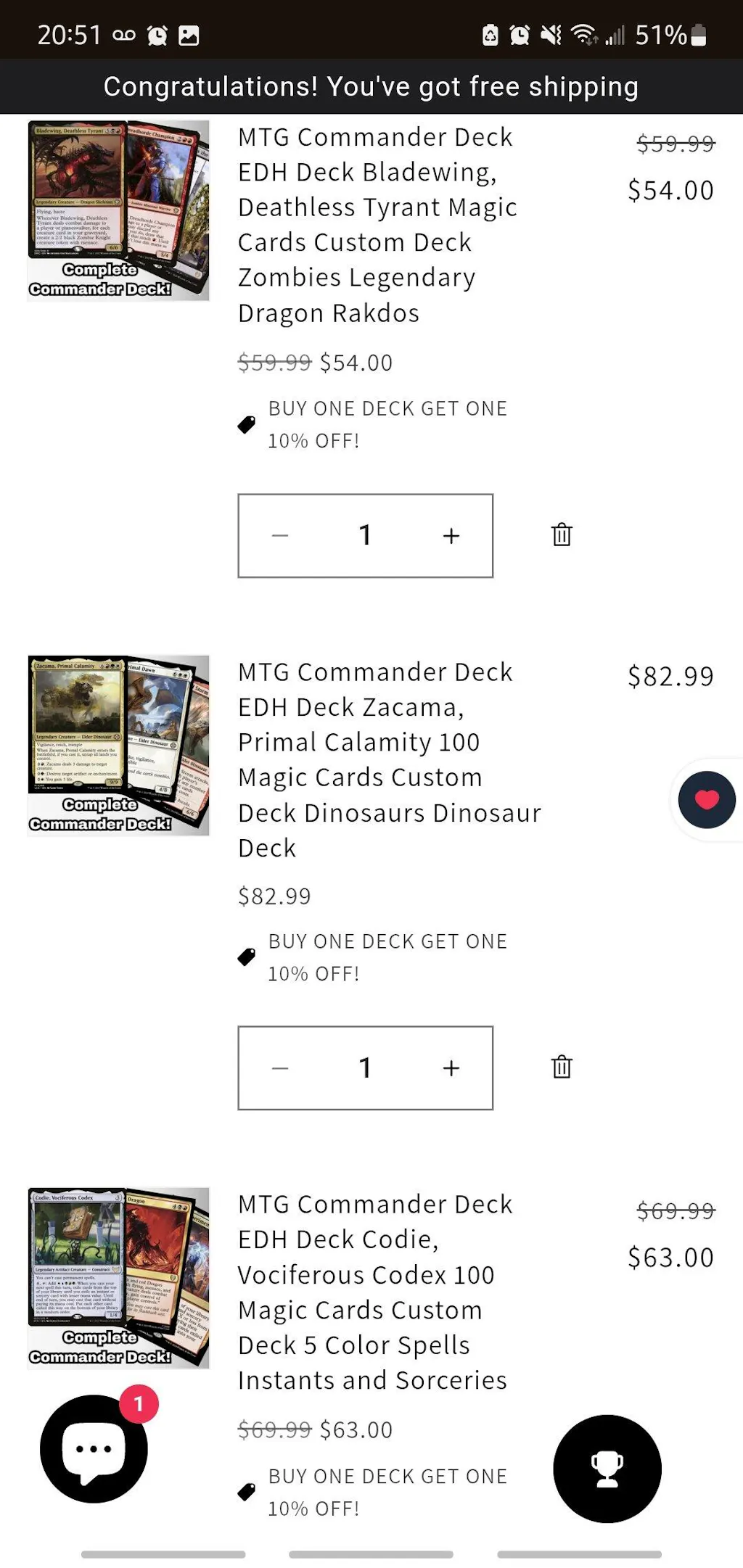
Task: Tap the heart wishlist floating button
Action: (707, 800)
